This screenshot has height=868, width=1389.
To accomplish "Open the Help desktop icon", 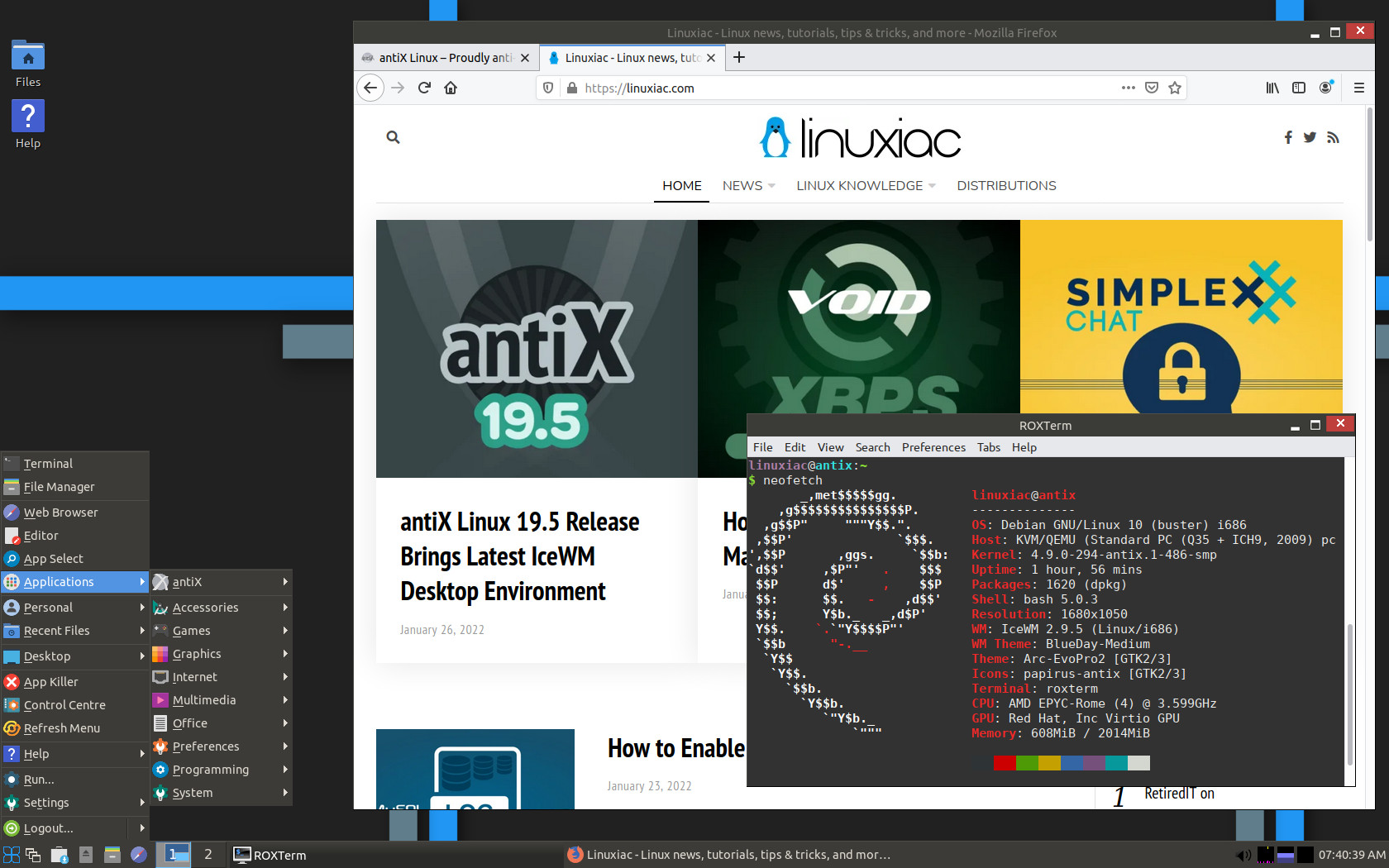I will [x=27, y=124].
